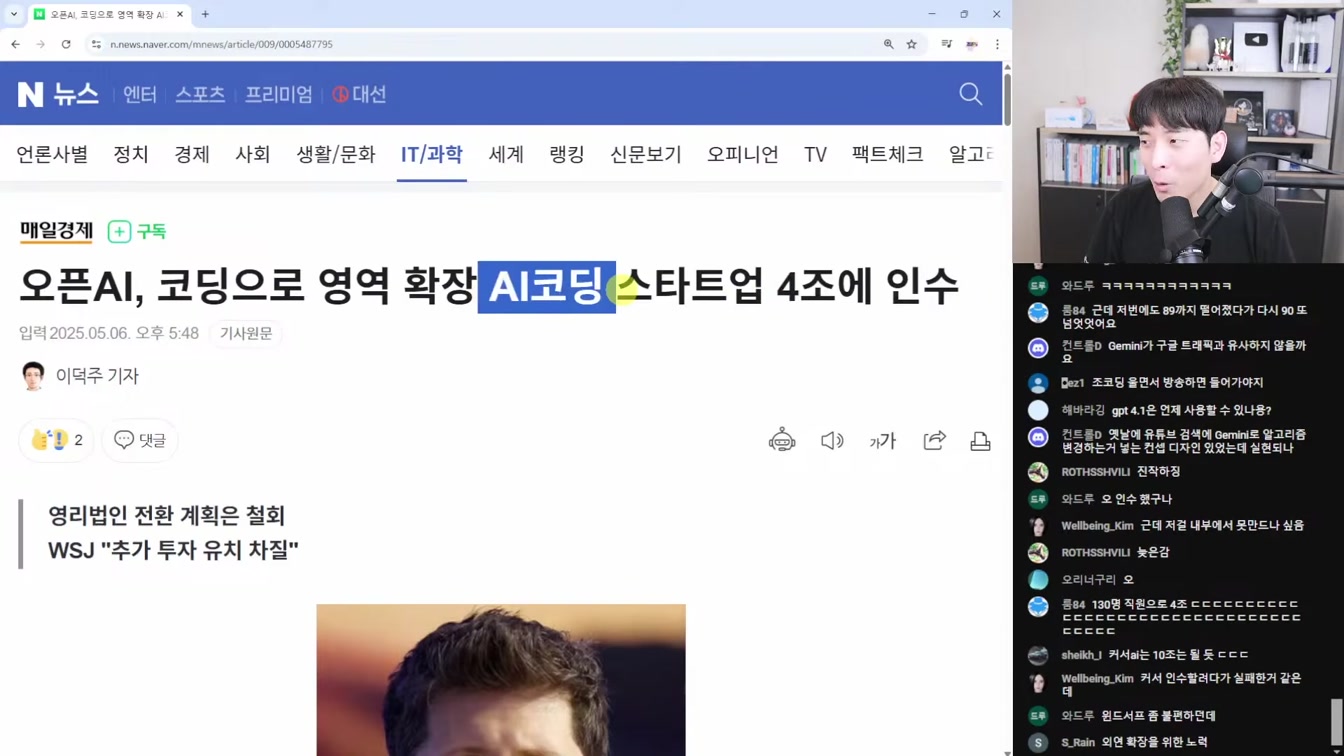Screen dimensions: 1344x756
Task: Expand the tab search dropdown arrow
Action: click(x=14, y=14)
